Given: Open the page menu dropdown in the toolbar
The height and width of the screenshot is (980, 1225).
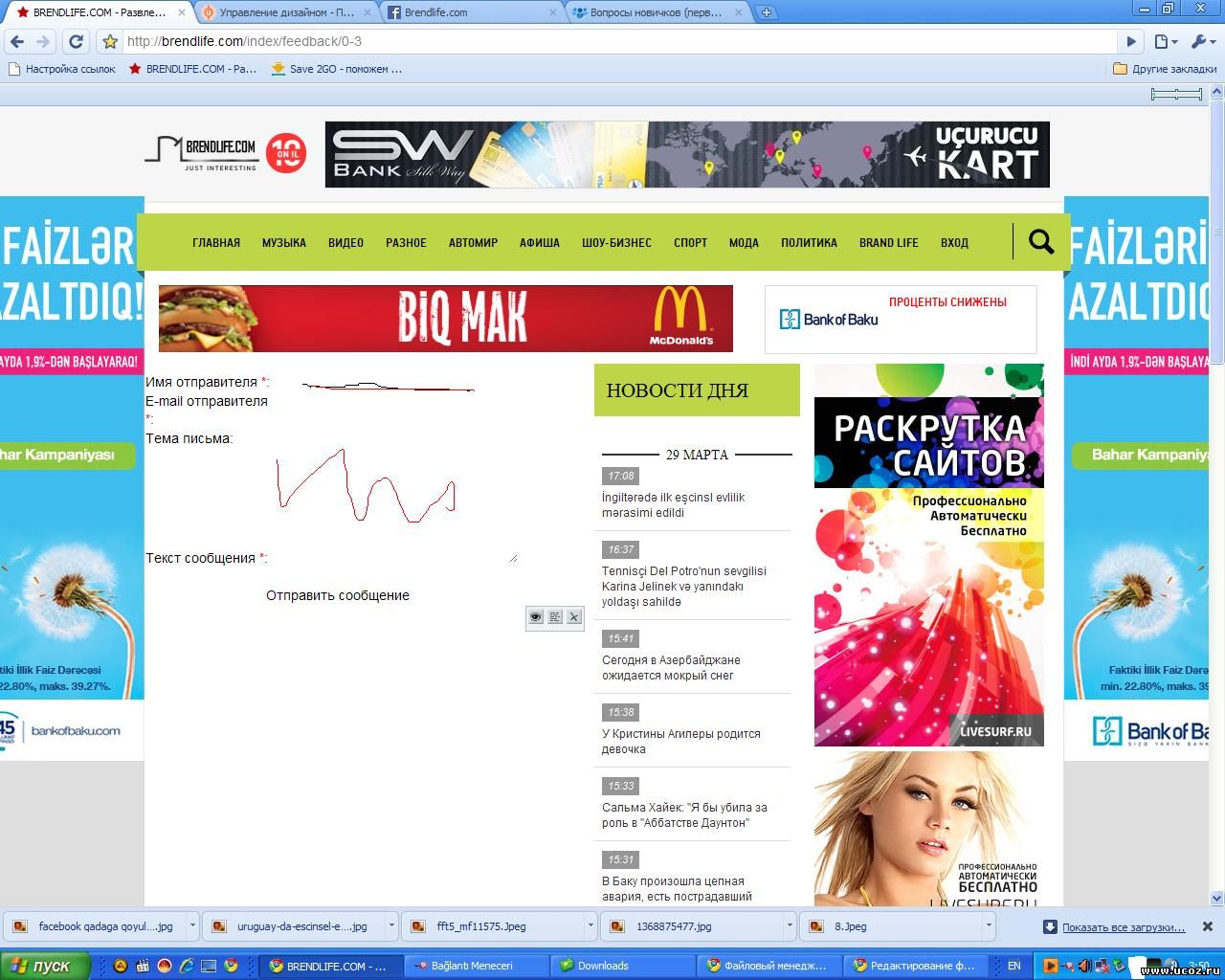Looking at the screenshot, I should click(x=1165, y=41).
